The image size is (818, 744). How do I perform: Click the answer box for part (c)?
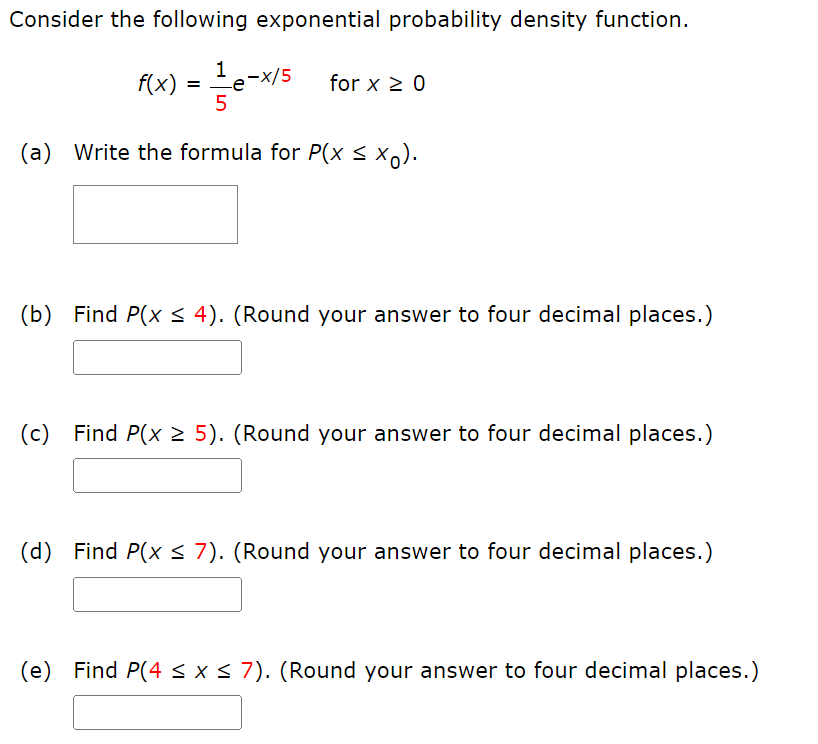[157, 475]
